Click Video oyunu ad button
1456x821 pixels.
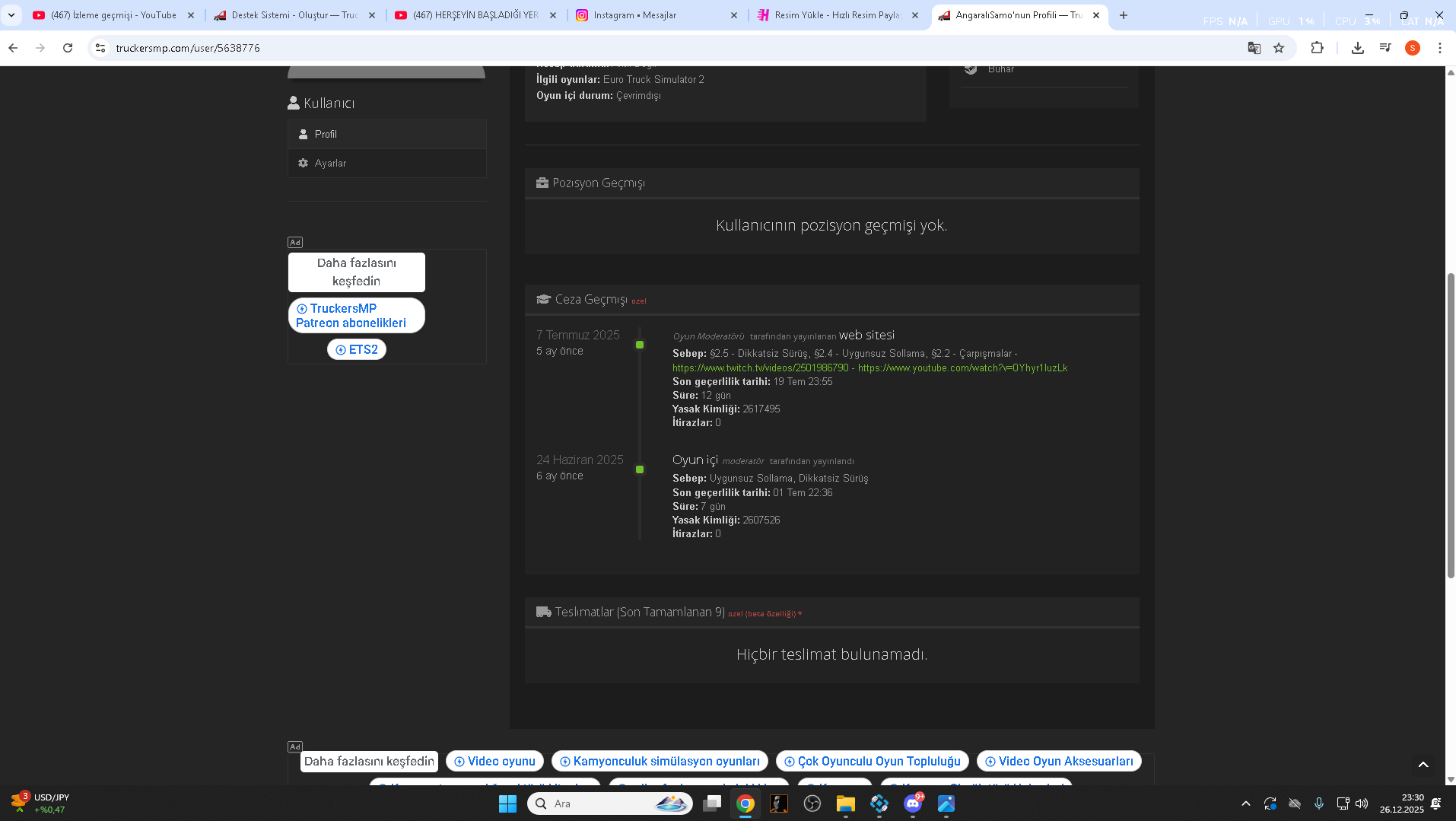[494, 761]
